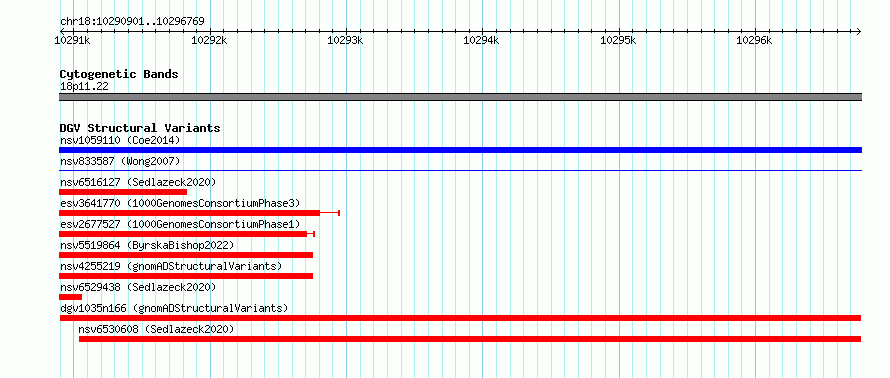Open variant label dgv1035n166 (gnomADStructuralVariants)
This screenshot has height=378, width=890.
pos(174,308)
